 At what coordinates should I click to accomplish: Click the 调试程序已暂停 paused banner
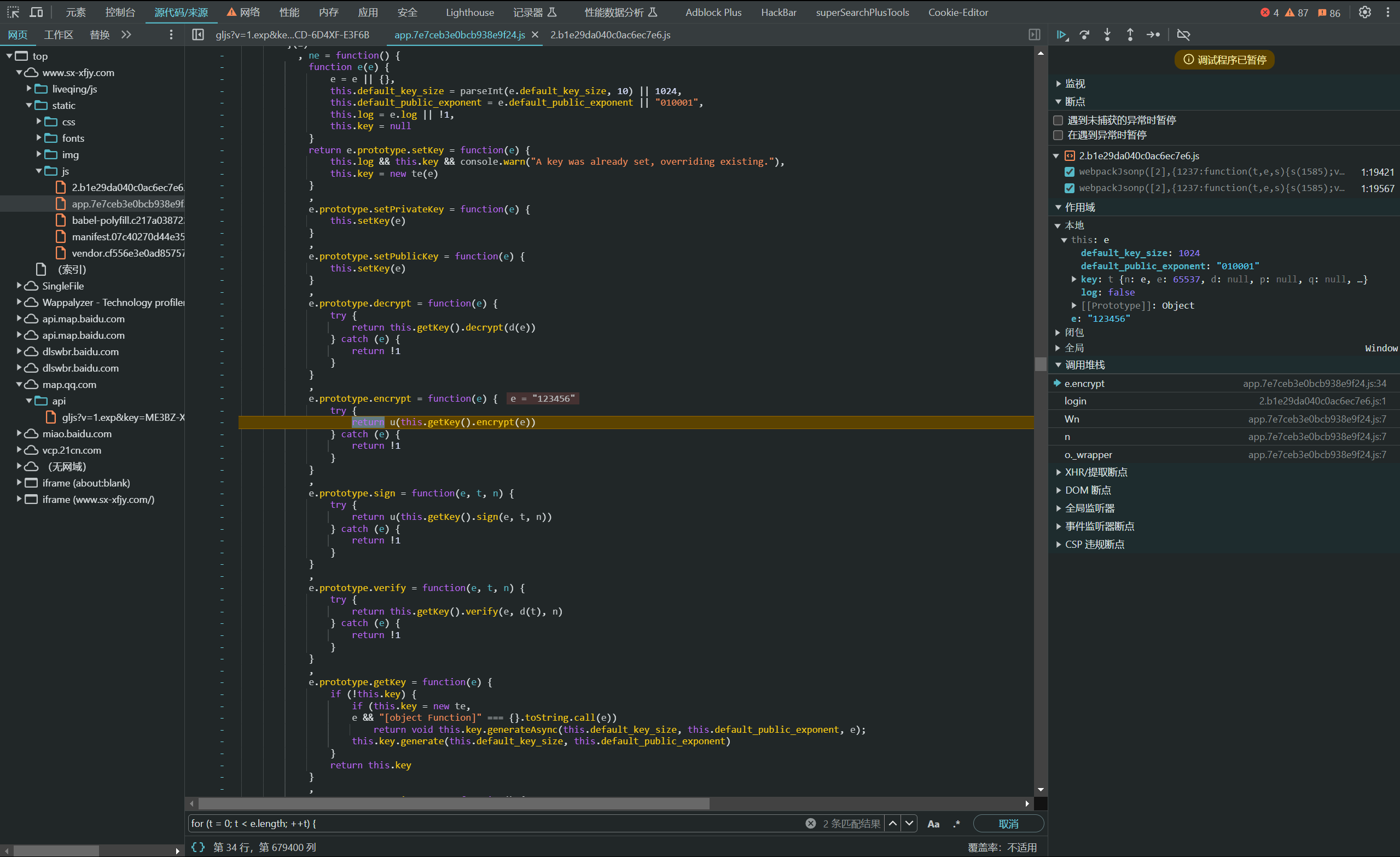(x=1224, y=60)
